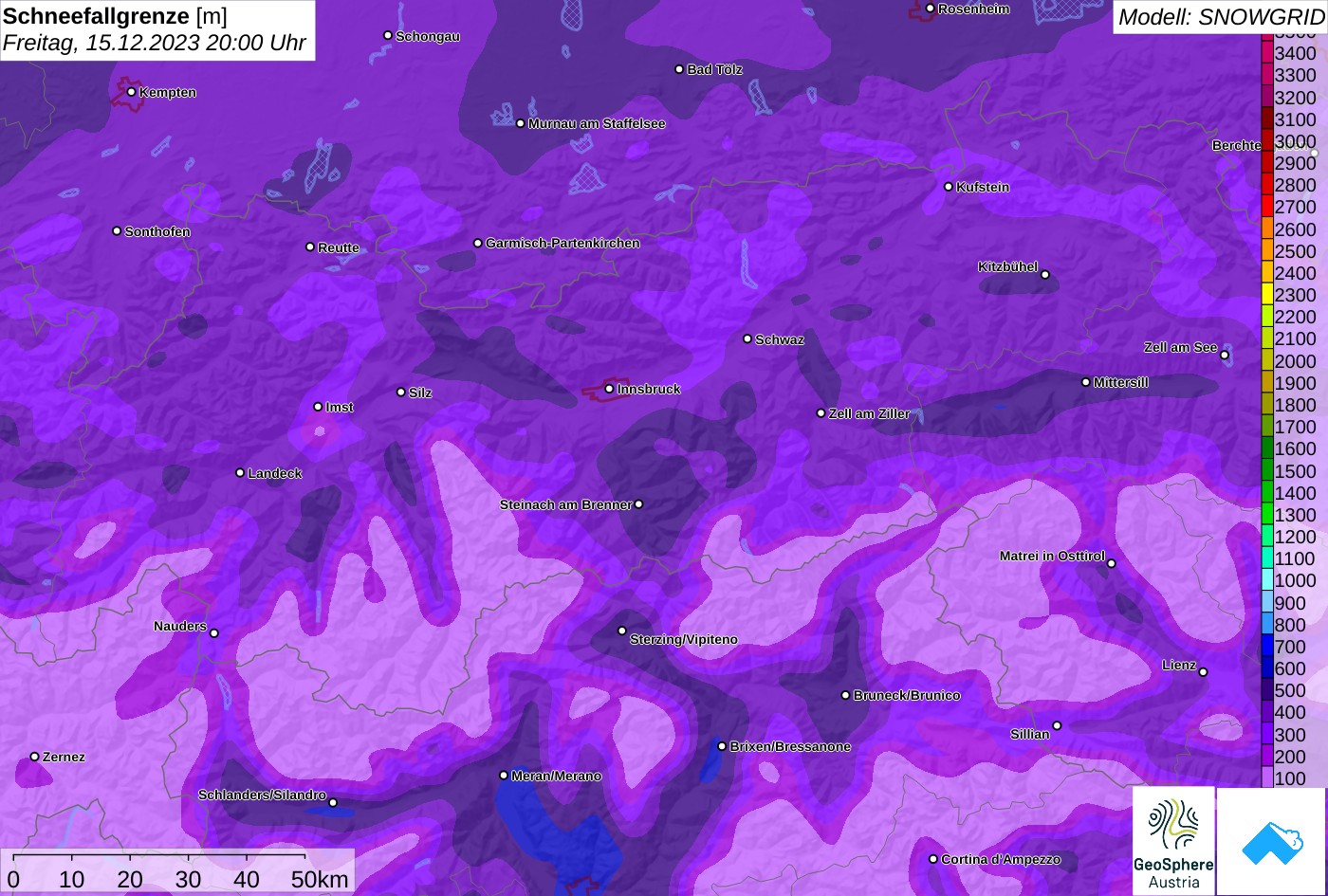
Task: Click the Steinach am Brenner label
Action: pyautogui.click(x=565, y=504)
